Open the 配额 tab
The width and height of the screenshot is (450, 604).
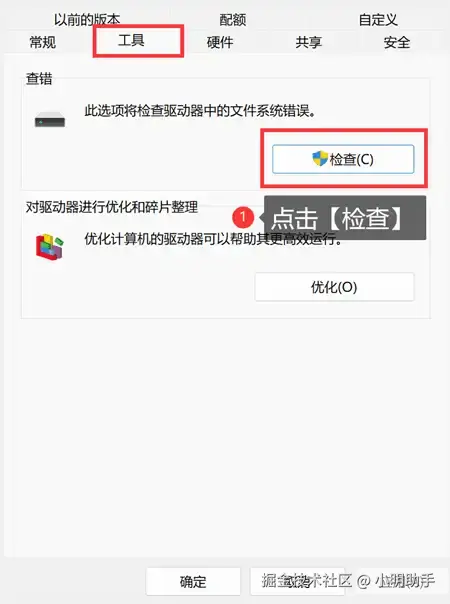233,20
